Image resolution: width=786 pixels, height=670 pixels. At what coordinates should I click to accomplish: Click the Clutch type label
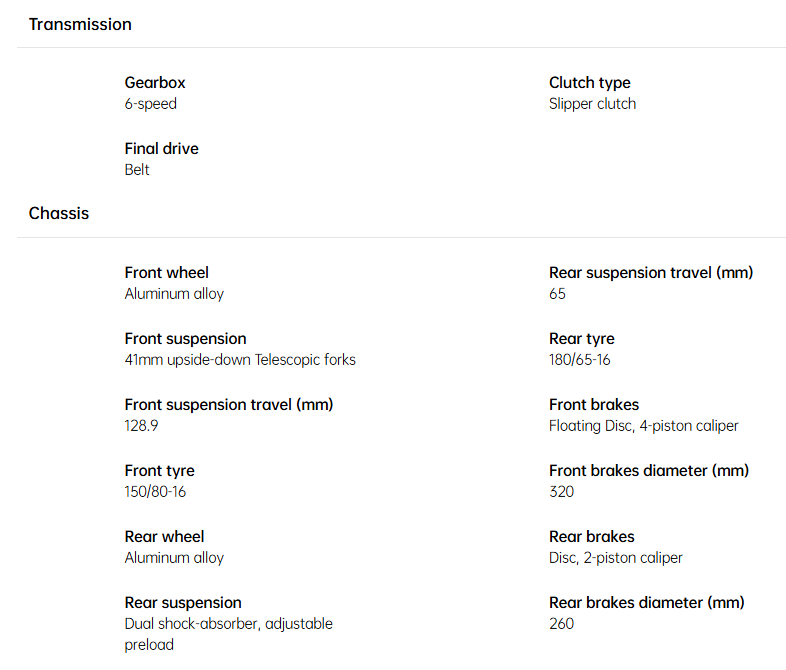click(x=589, y=83)
